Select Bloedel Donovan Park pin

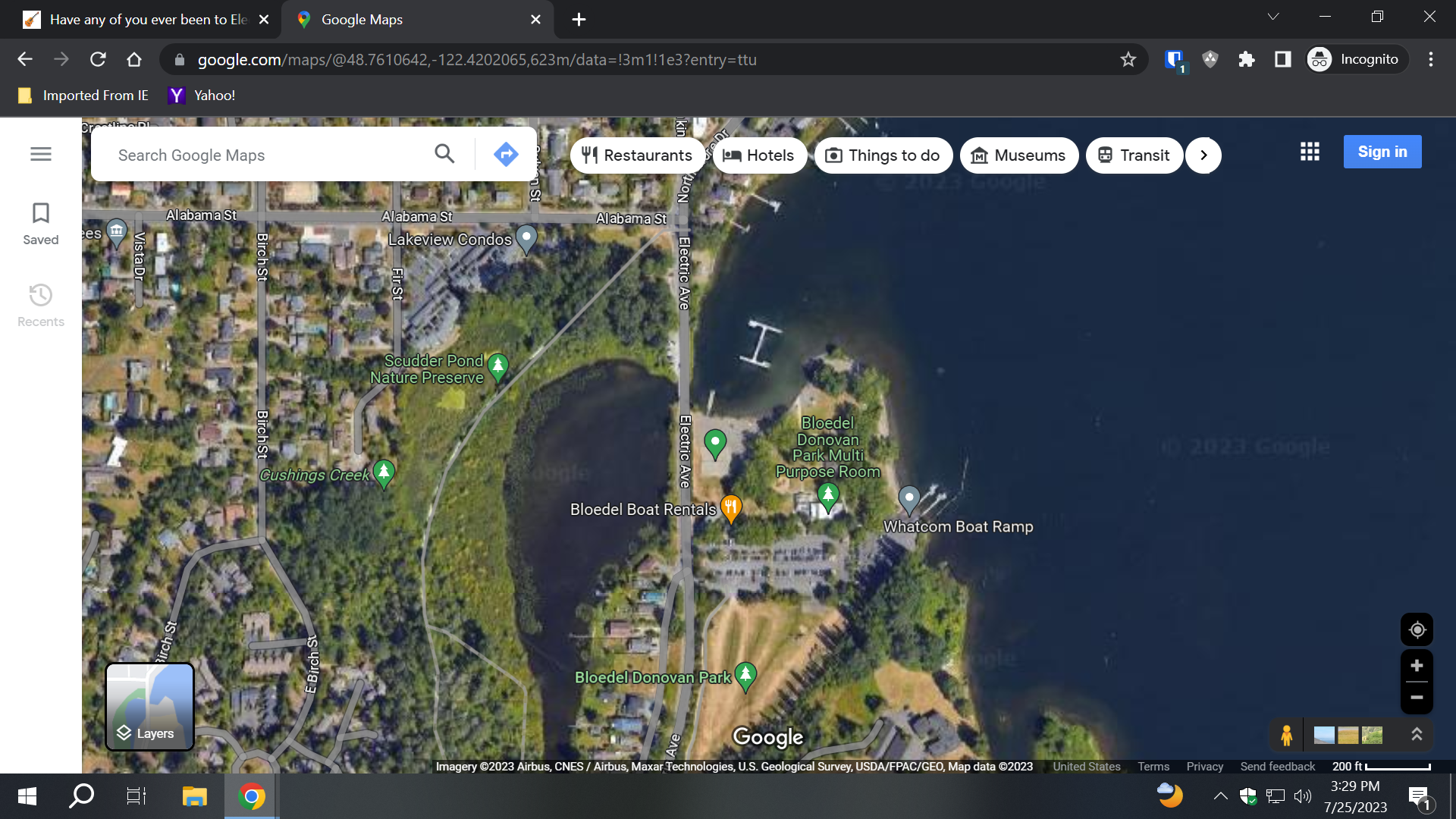[x=745, y=676]
